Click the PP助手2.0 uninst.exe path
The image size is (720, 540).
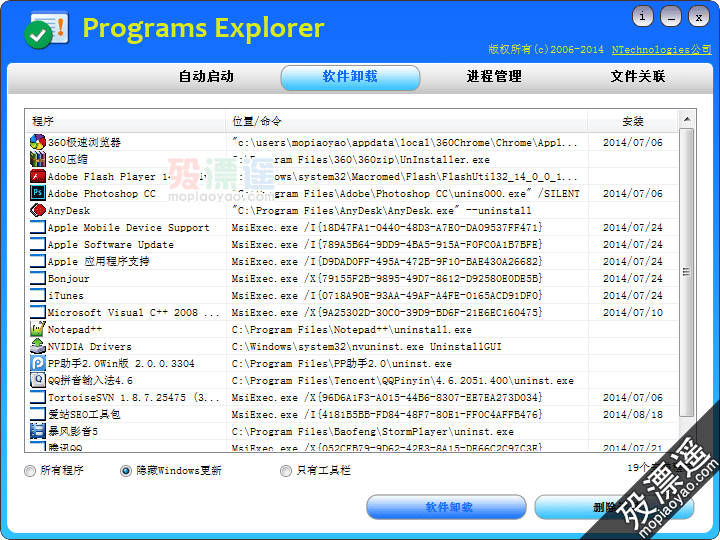tap(342, 364)
